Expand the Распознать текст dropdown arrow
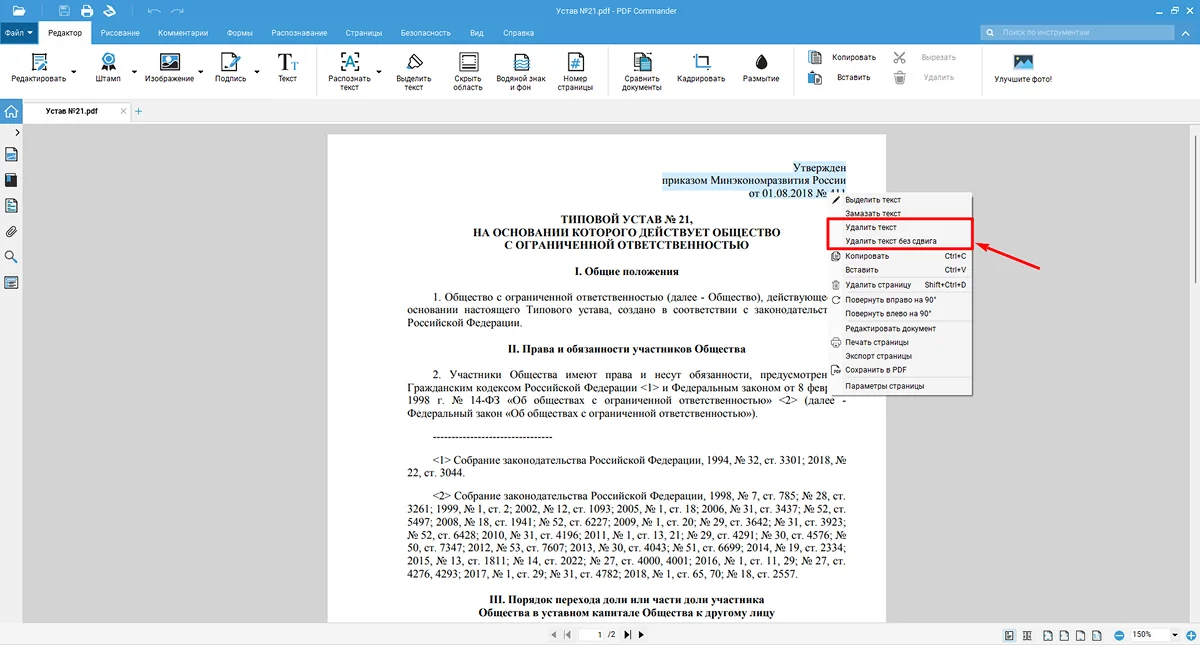 [378, 71]
